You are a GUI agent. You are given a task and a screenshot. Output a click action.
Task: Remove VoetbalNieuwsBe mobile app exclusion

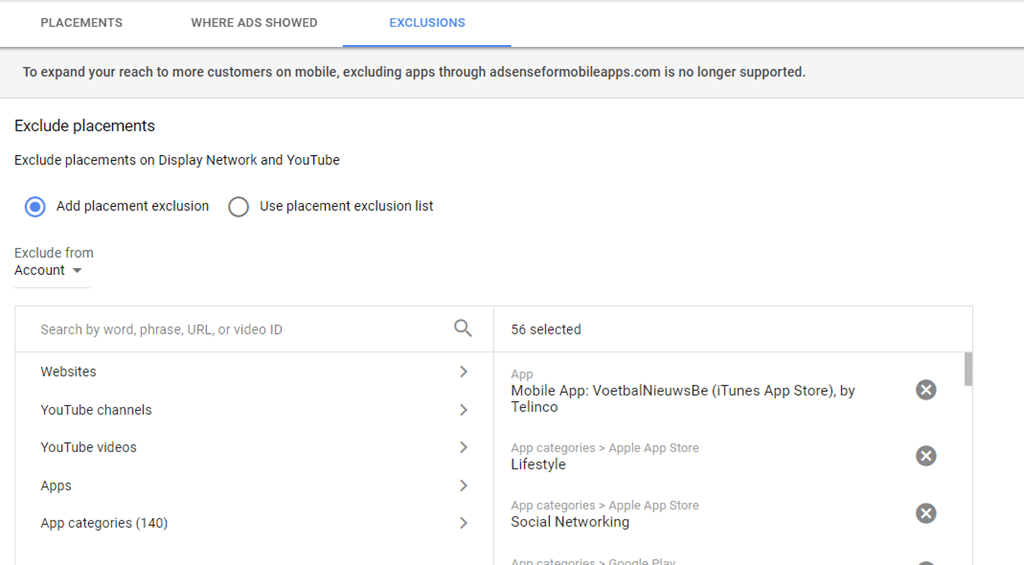926,389
